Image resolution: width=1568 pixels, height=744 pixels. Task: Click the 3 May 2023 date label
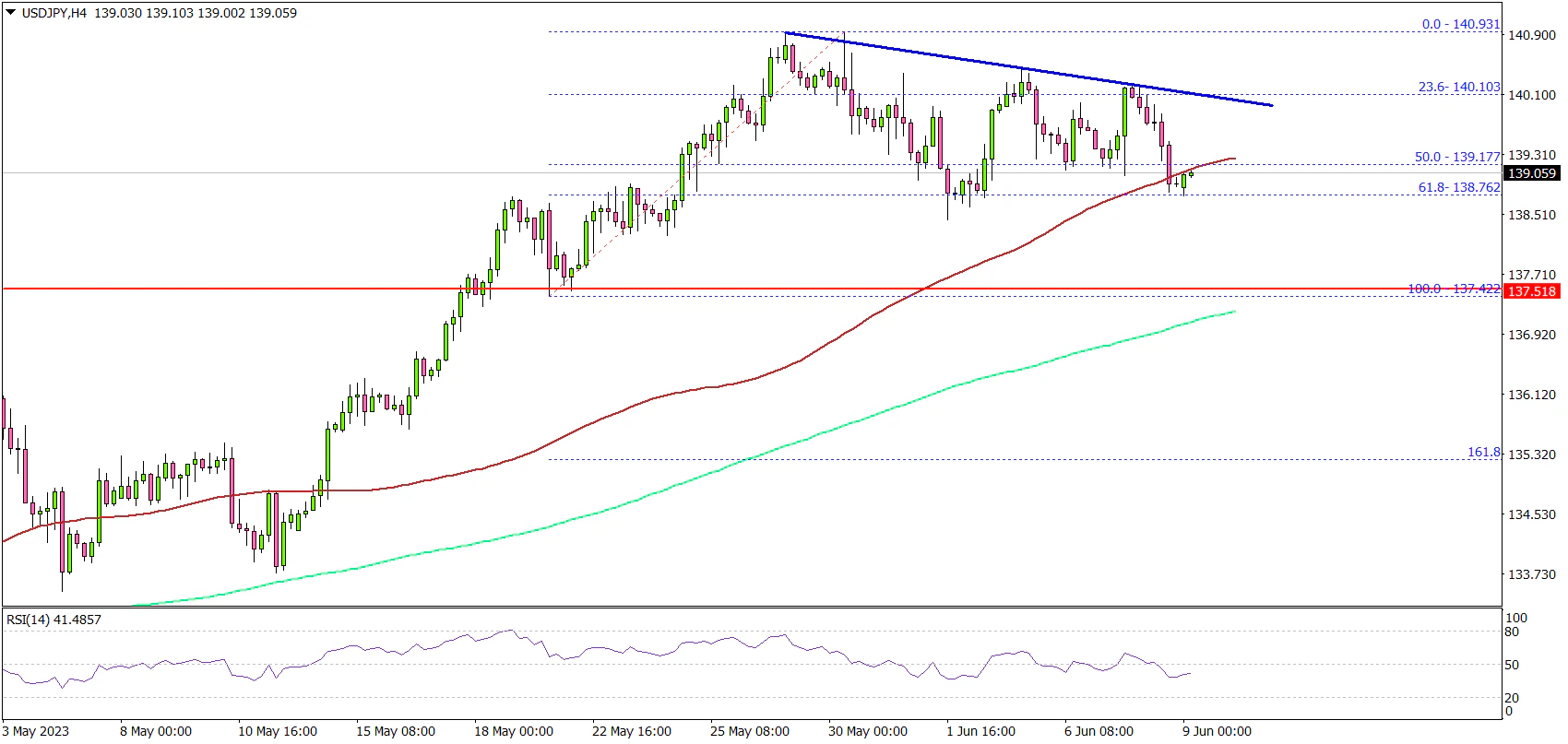click(35, 731)
